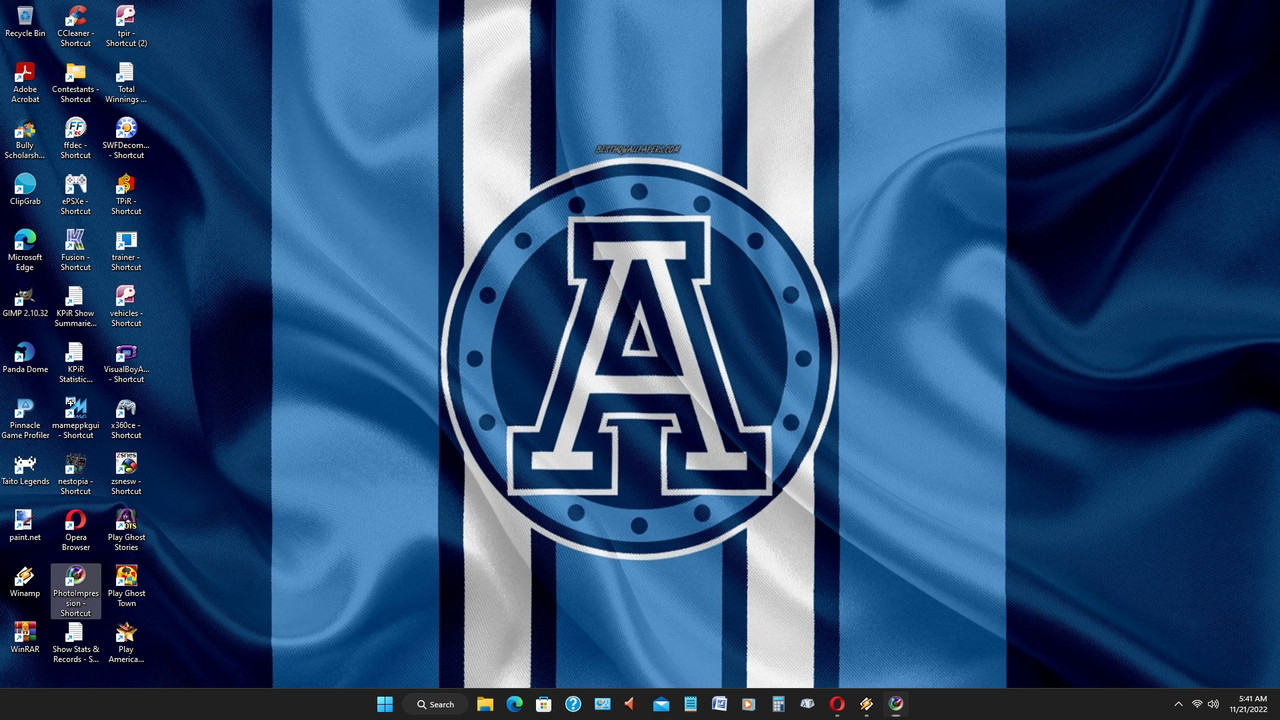Open the red speaker taskbar icon
This screenshot has height=720, width=1280.
[631, 704]
